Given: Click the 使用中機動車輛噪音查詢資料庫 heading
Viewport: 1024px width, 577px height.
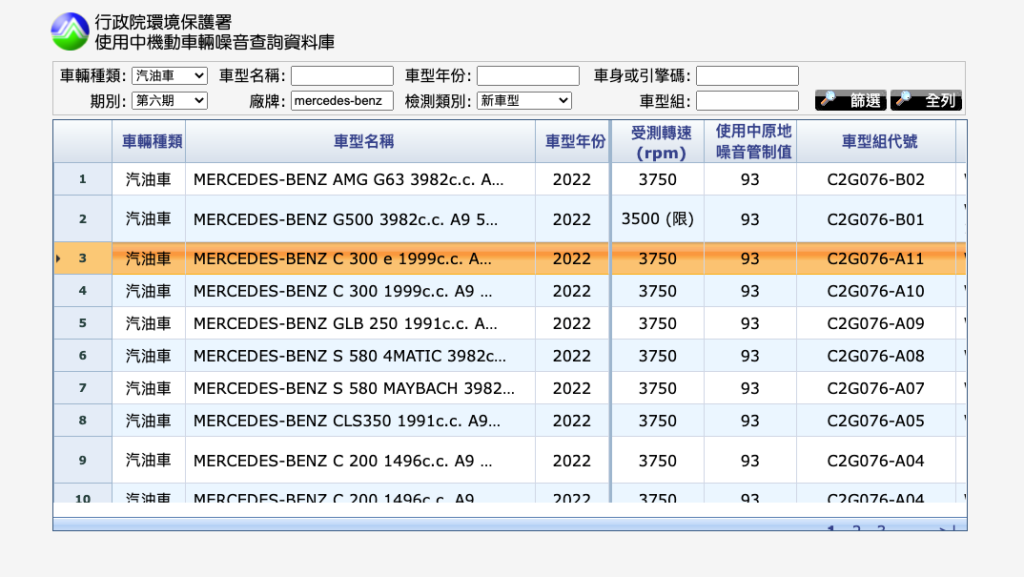Looking at the screenshot, I should click(x=215, y=42).
